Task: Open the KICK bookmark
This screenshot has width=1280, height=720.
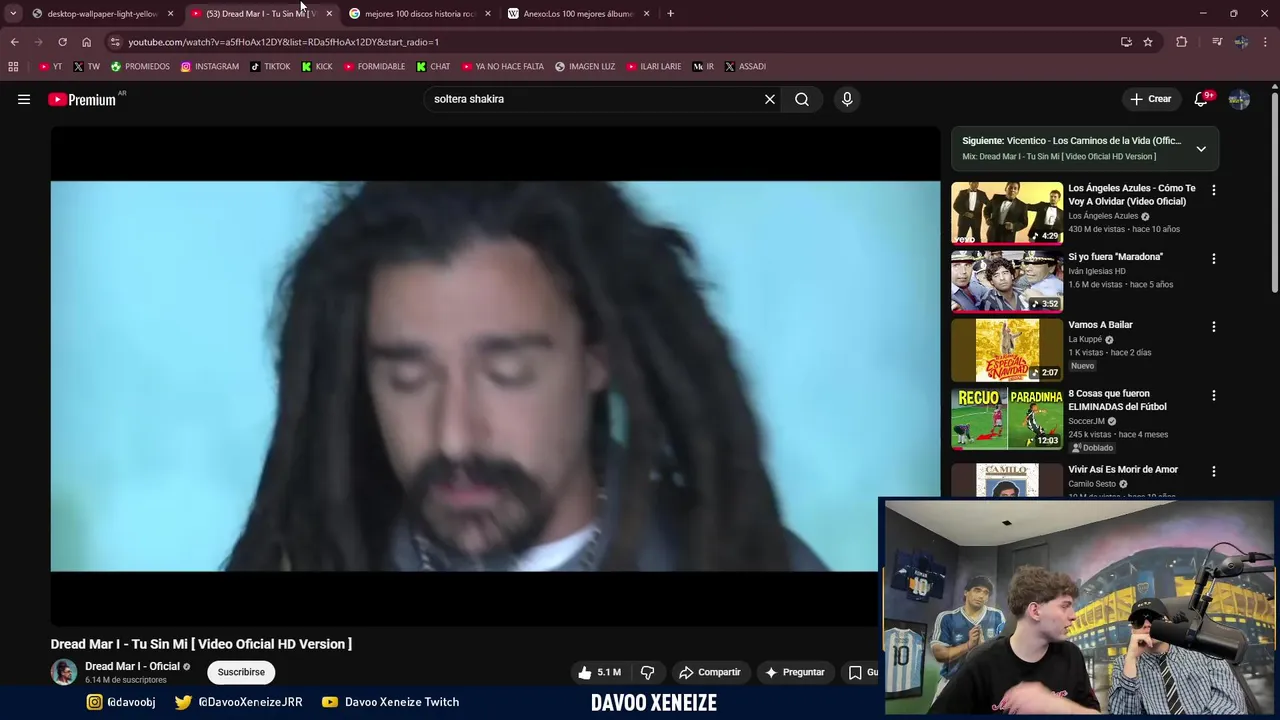Action: (317, 67)
